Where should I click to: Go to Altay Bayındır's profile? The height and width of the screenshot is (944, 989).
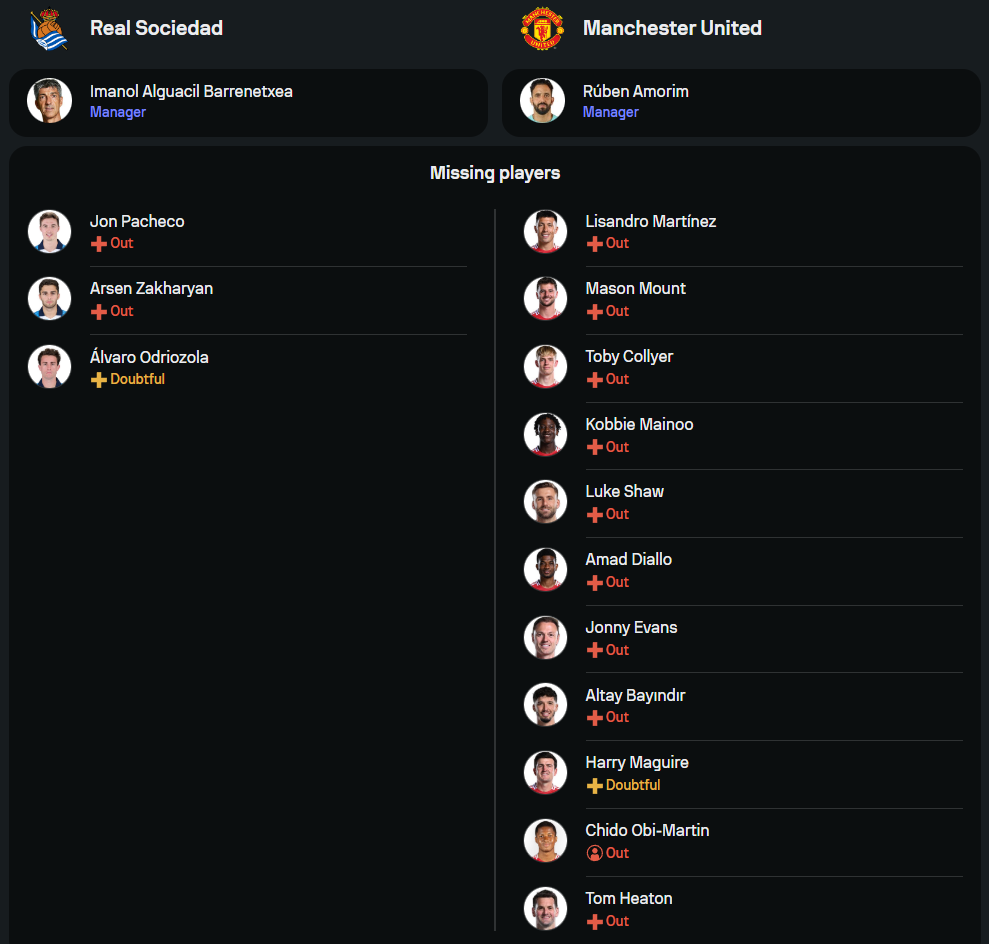tap(635, 695)
